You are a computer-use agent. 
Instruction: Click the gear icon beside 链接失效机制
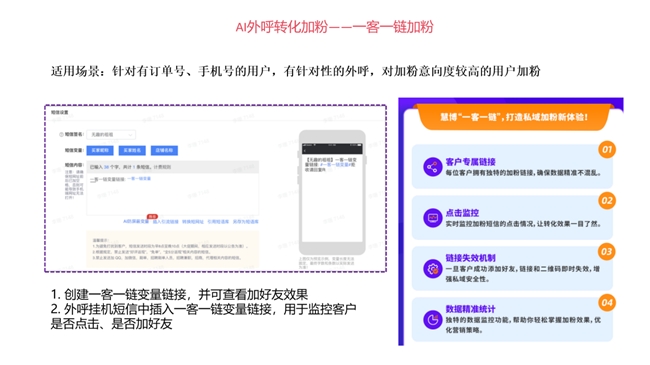(432, 269)
